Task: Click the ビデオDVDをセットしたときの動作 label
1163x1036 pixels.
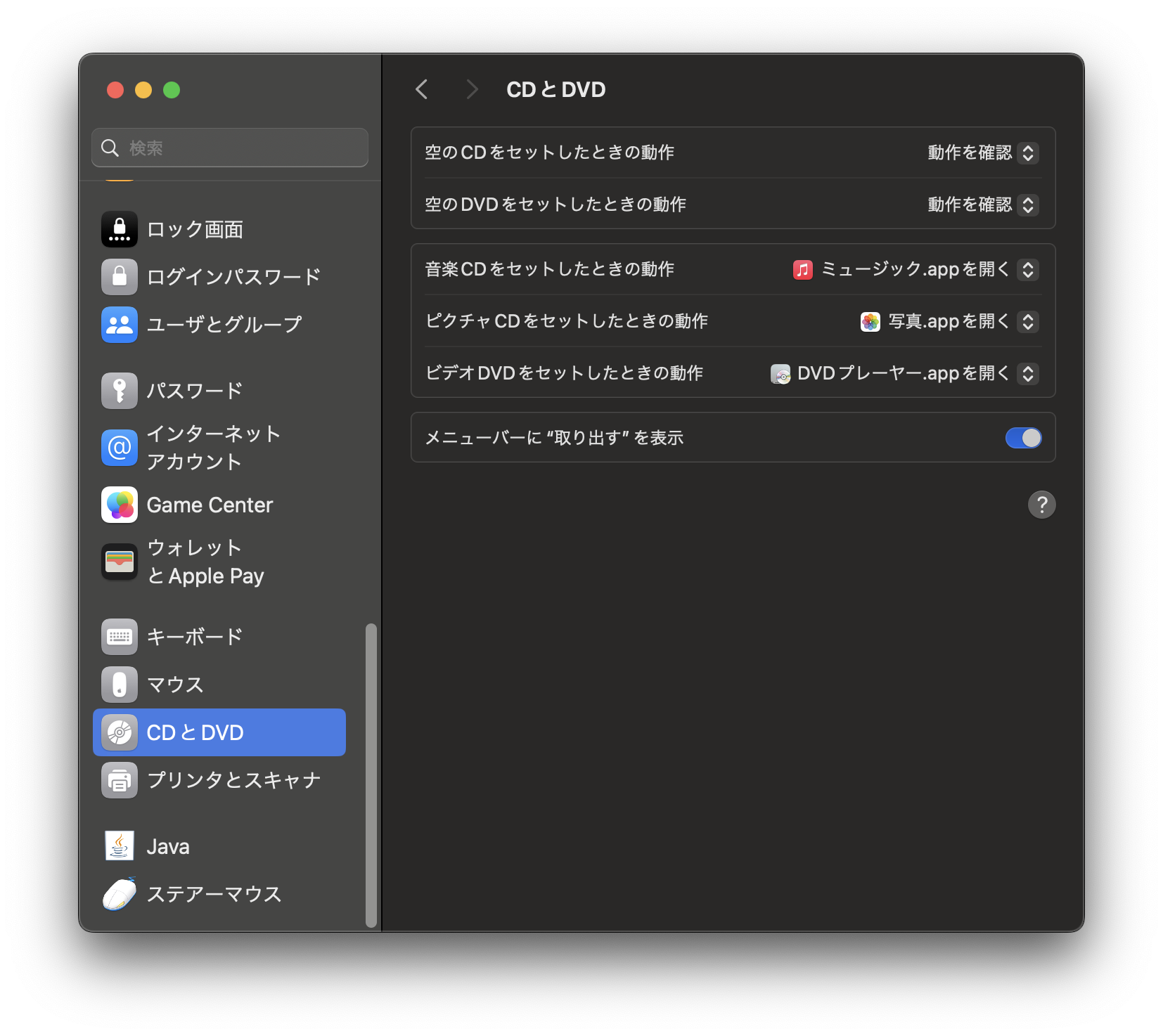Action: point(564,373)
